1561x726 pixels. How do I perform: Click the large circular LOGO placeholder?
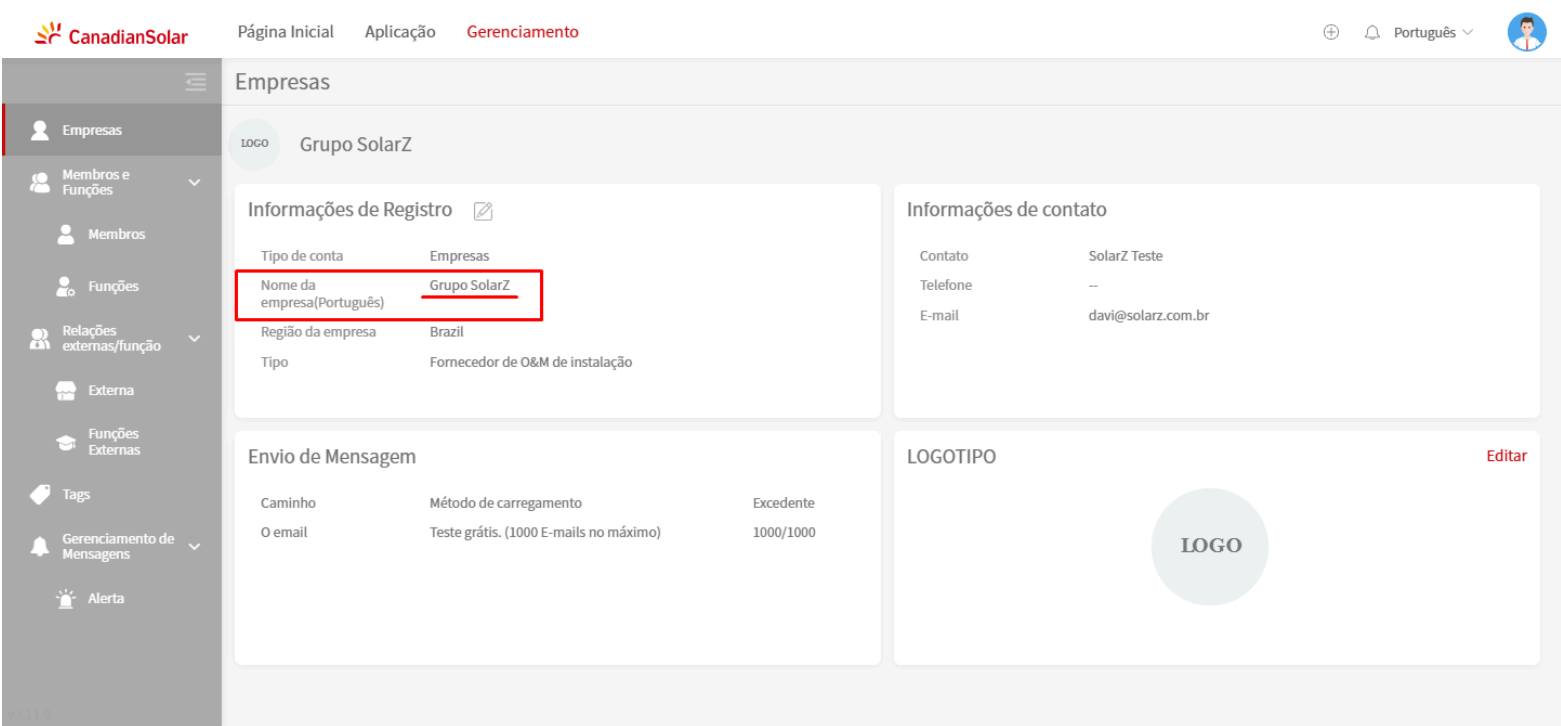coord(1210,546)
